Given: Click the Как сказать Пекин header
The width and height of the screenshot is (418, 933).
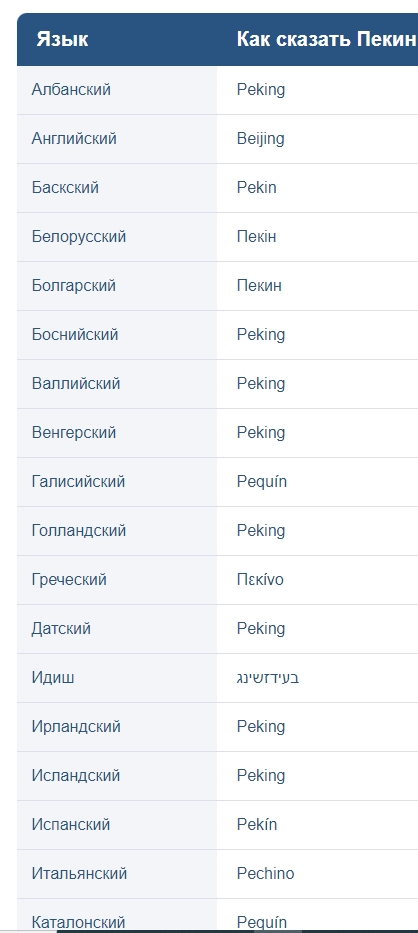Looking at the screenshot, I should point(326,39).
